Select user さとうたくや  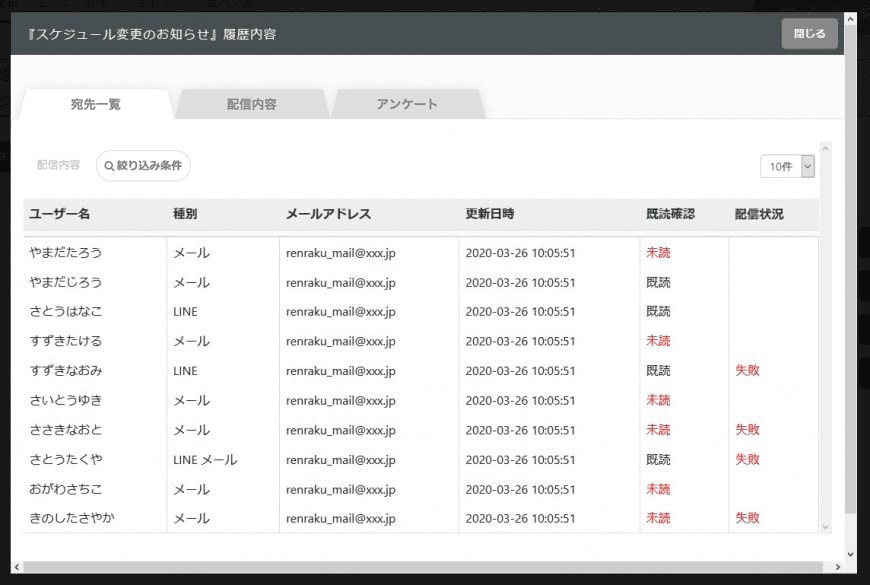[x=65, y=460]
